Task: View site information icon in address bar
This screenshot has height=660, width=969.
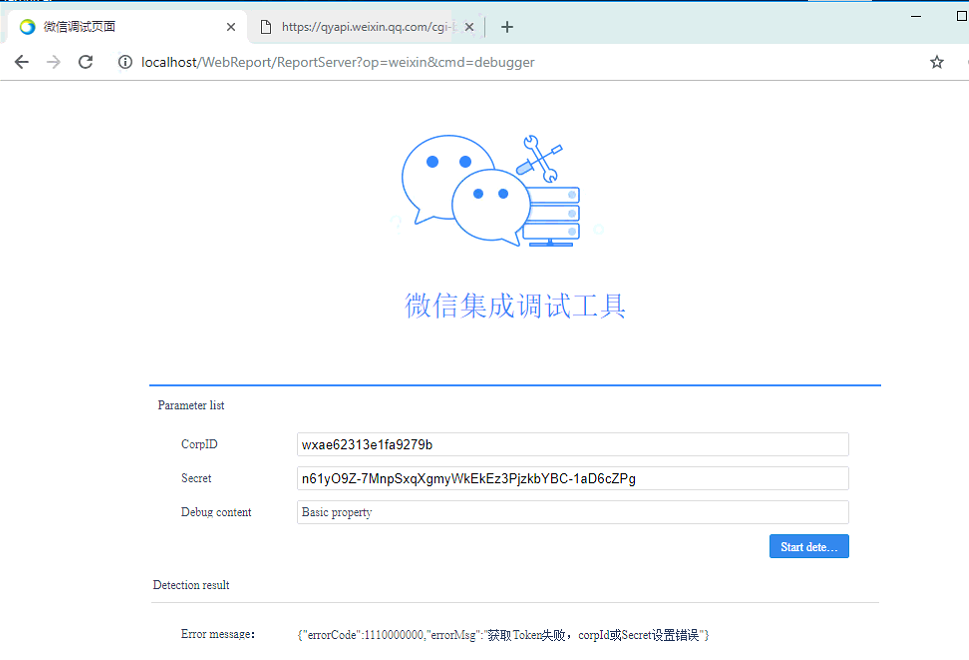Action: [125, 62]
